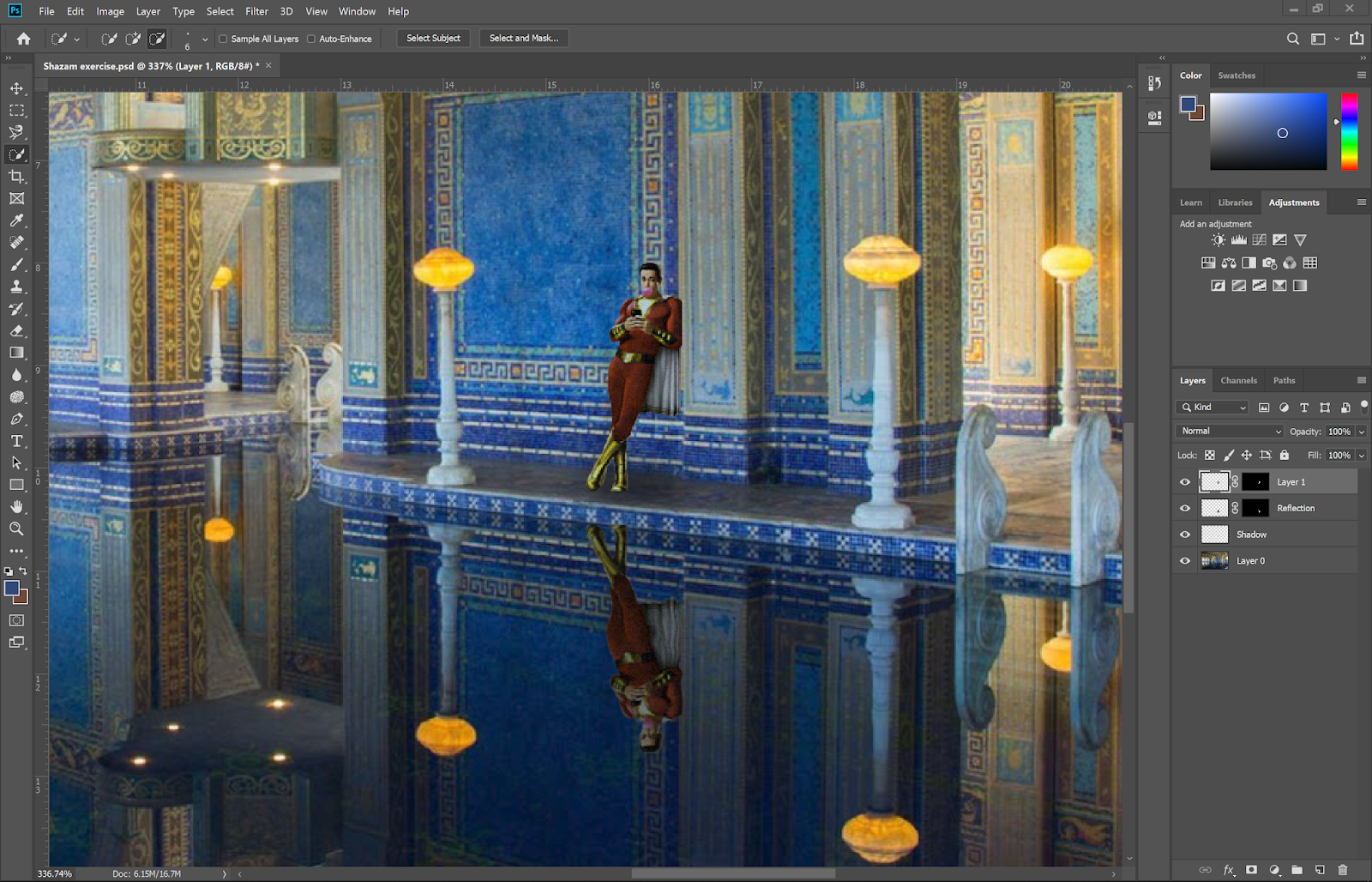Hide the Reflection layer eye

pos(1185,509)
